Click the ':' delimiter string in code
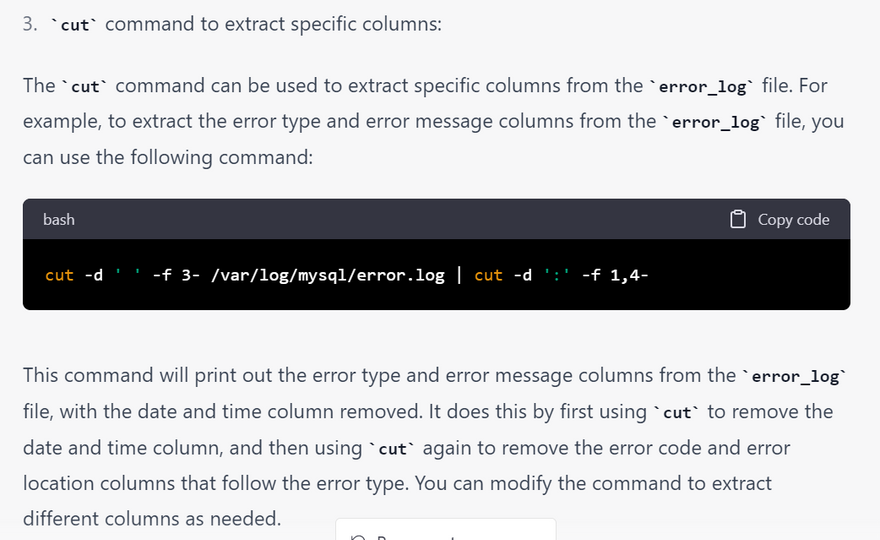Viewport: 880px width, 540px height. point(555,274)
